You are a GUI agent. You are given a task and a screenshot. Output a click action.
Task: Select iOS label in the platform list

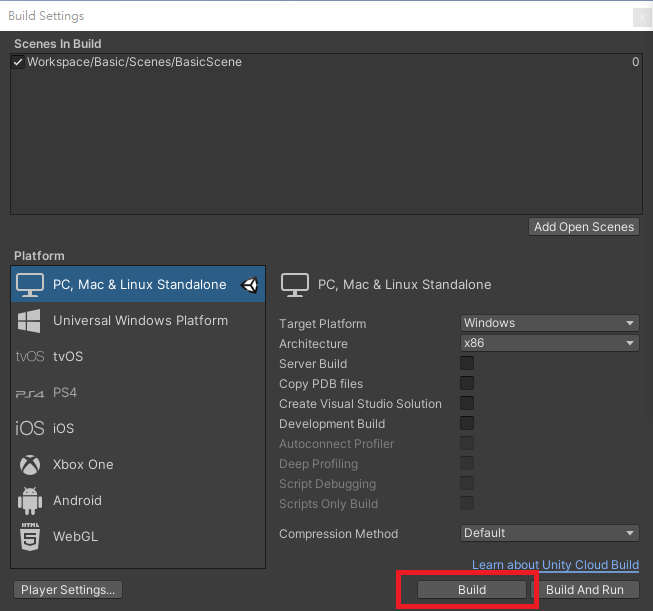point(63,429)
